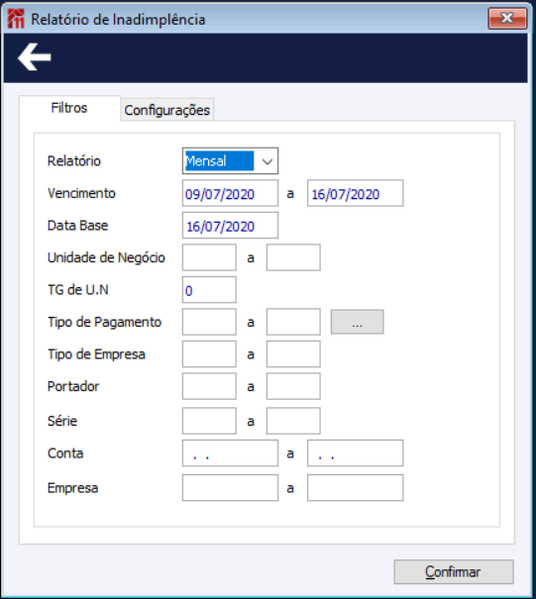Click the Vencimento label text
536x599 pixels.
coord(81,193)
